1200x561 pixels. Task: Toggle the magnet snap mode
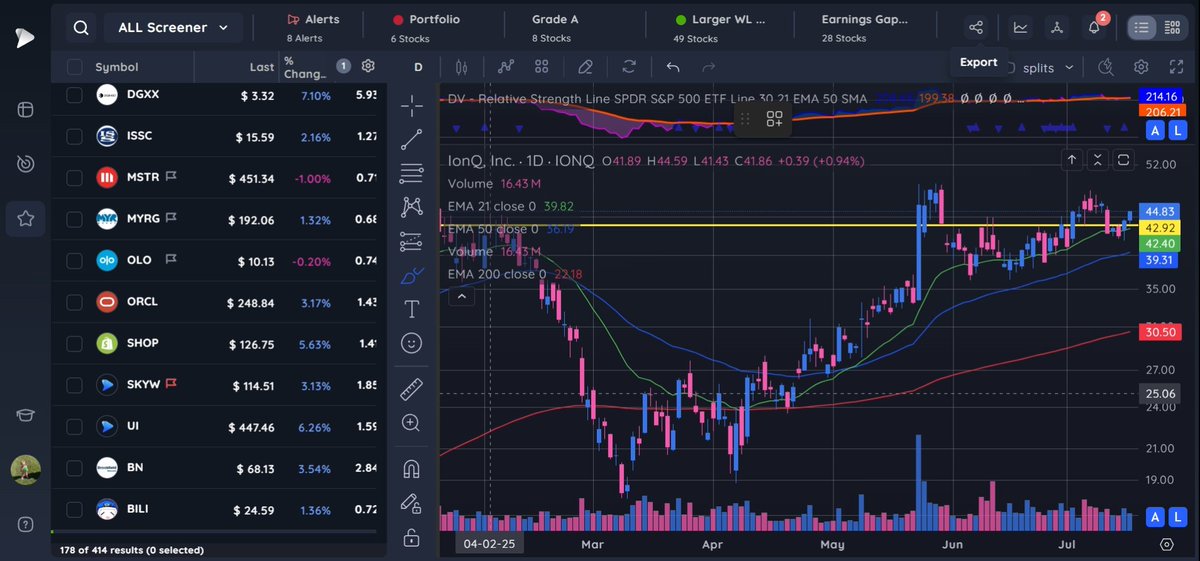pos(411,469)
